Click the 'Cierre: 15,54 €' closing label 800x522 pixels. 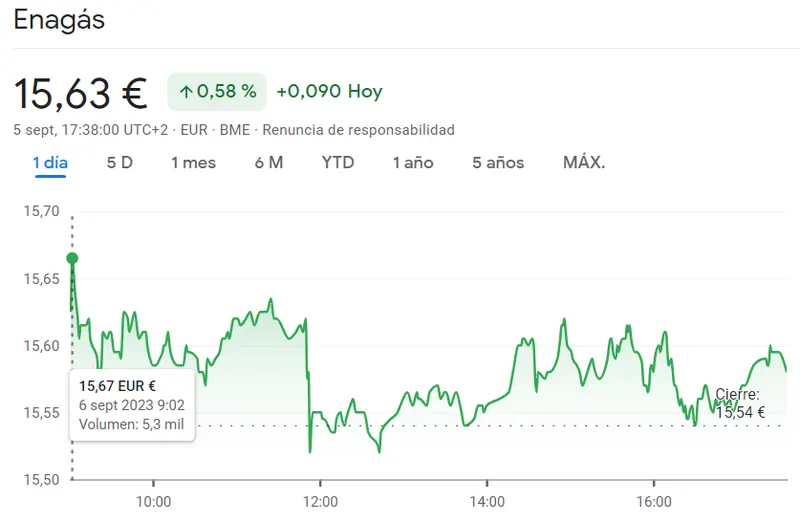[740, 403]
